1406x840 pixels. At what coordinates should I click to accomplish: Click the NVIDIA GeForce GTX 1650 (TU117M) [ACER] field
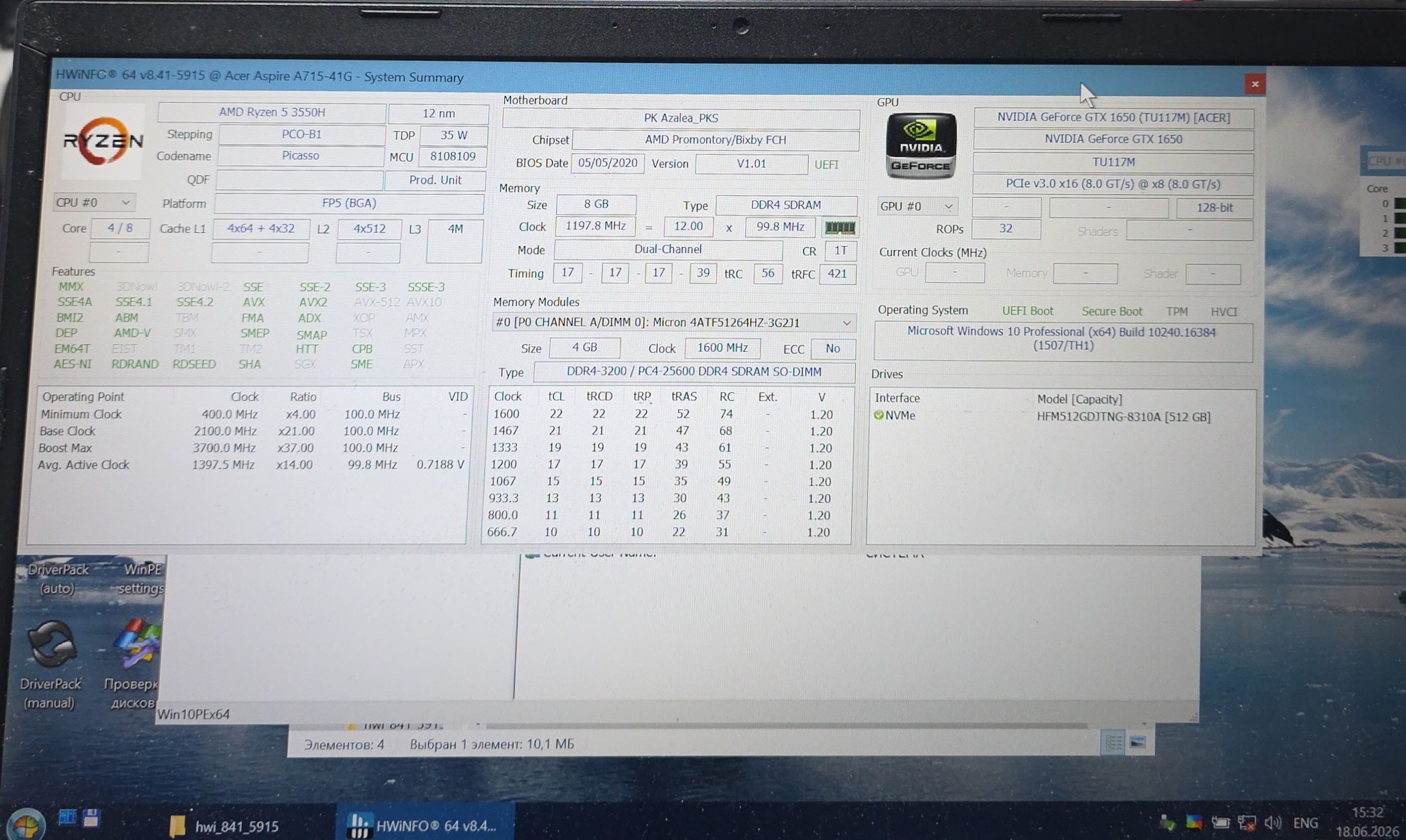pos(1113,118)
